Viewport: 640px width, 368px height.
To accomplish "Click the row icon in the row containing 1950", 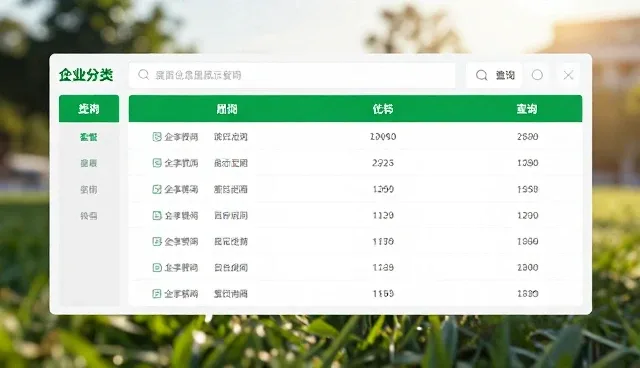I will (x=157, y=189).
